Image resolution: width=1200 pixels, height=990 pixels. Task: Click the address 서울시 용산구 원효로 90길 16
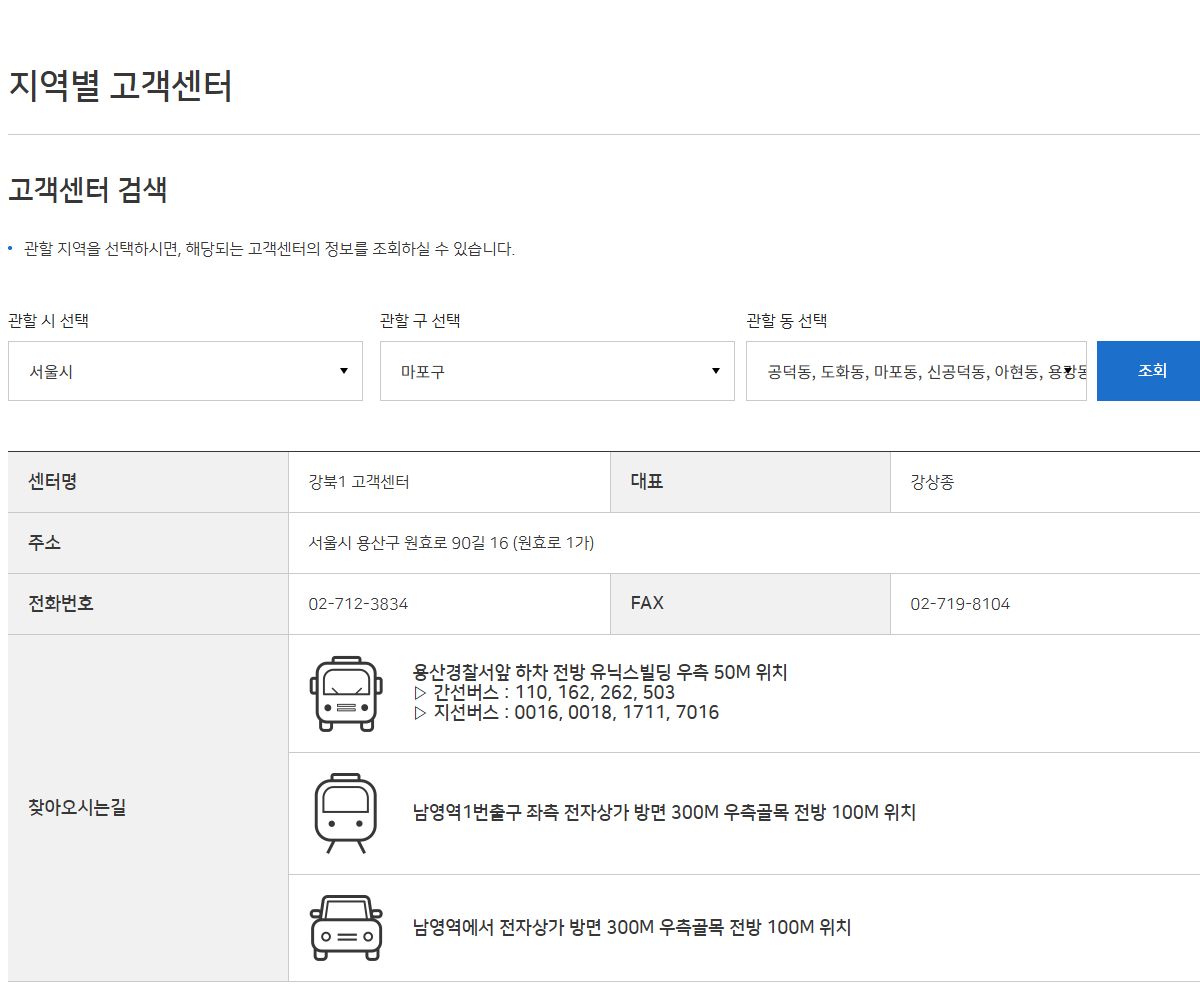[451, 543]
